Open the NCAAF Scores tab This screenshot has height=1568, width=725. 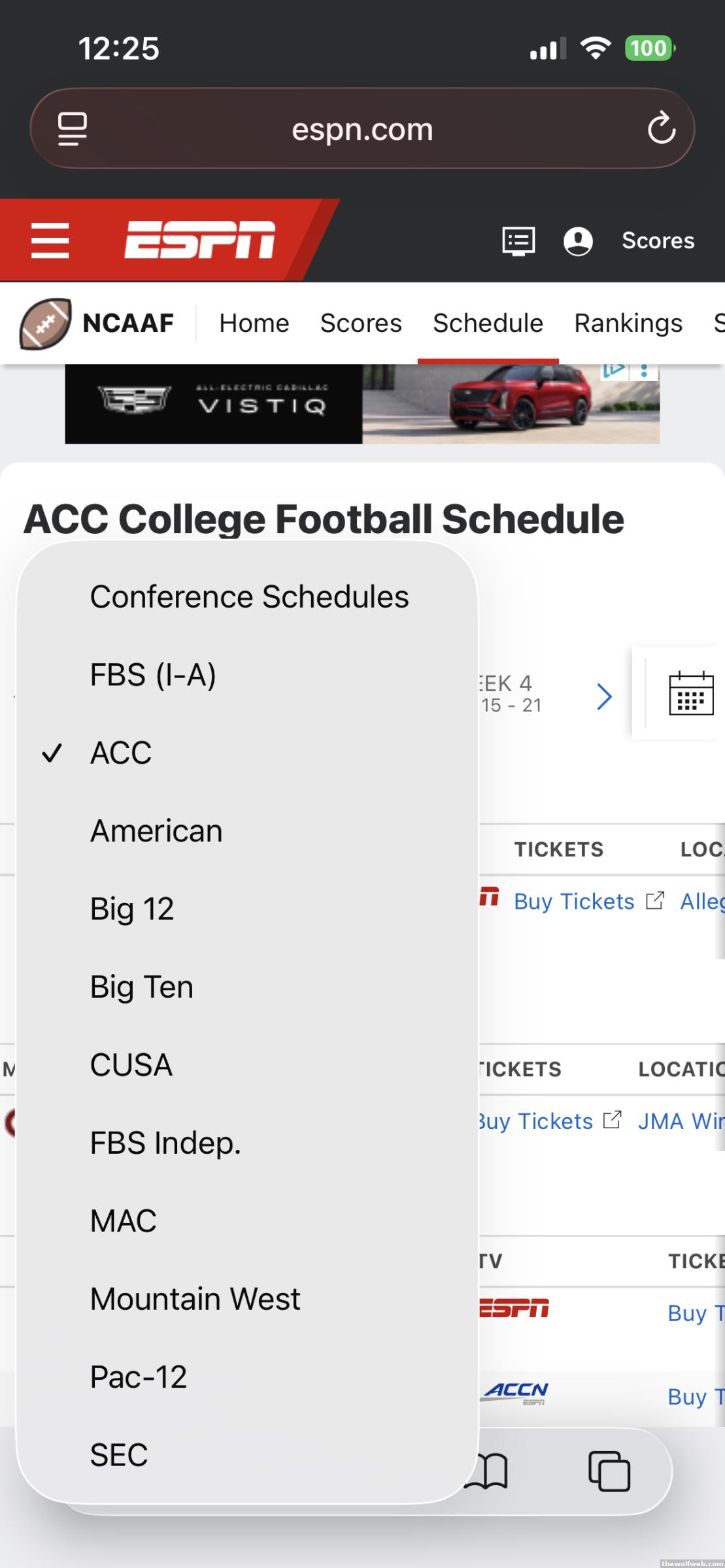tap(361, 323)
